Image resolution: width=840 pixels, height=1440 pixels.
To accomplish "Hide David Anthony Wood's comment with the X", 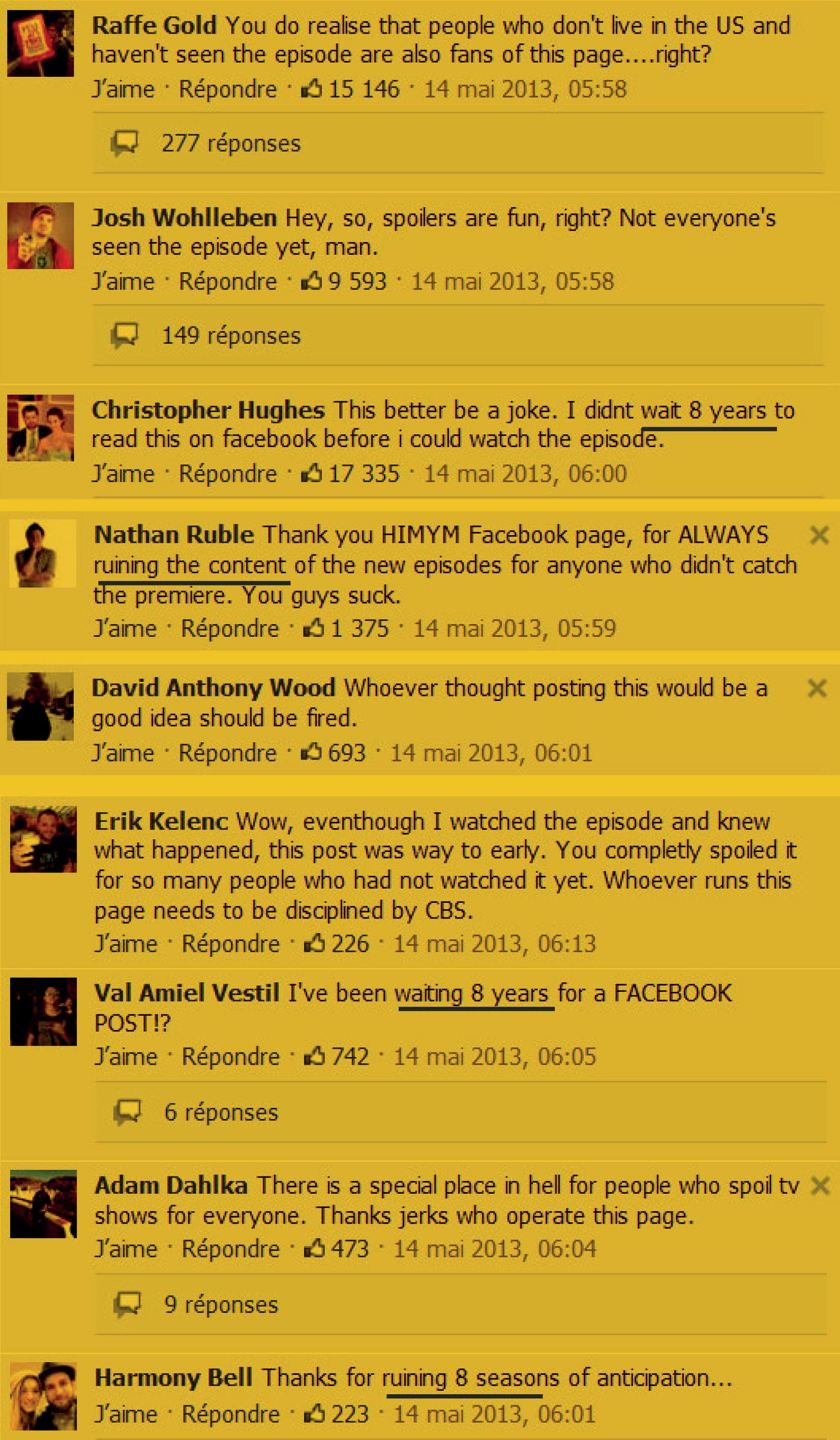I will pyautogui.click(x=817, y=688).
